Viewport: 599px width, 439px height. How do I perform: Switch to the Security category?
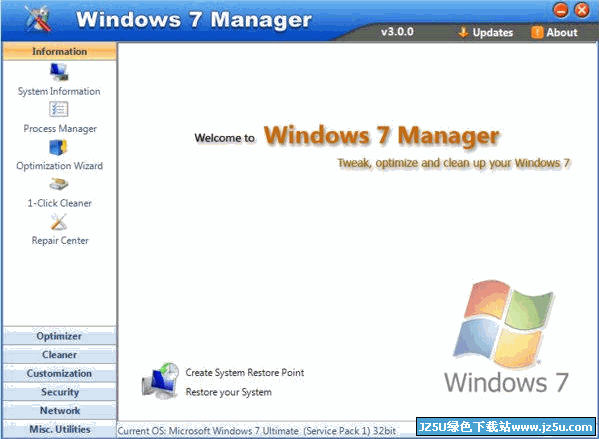click(x=60, y=392)
